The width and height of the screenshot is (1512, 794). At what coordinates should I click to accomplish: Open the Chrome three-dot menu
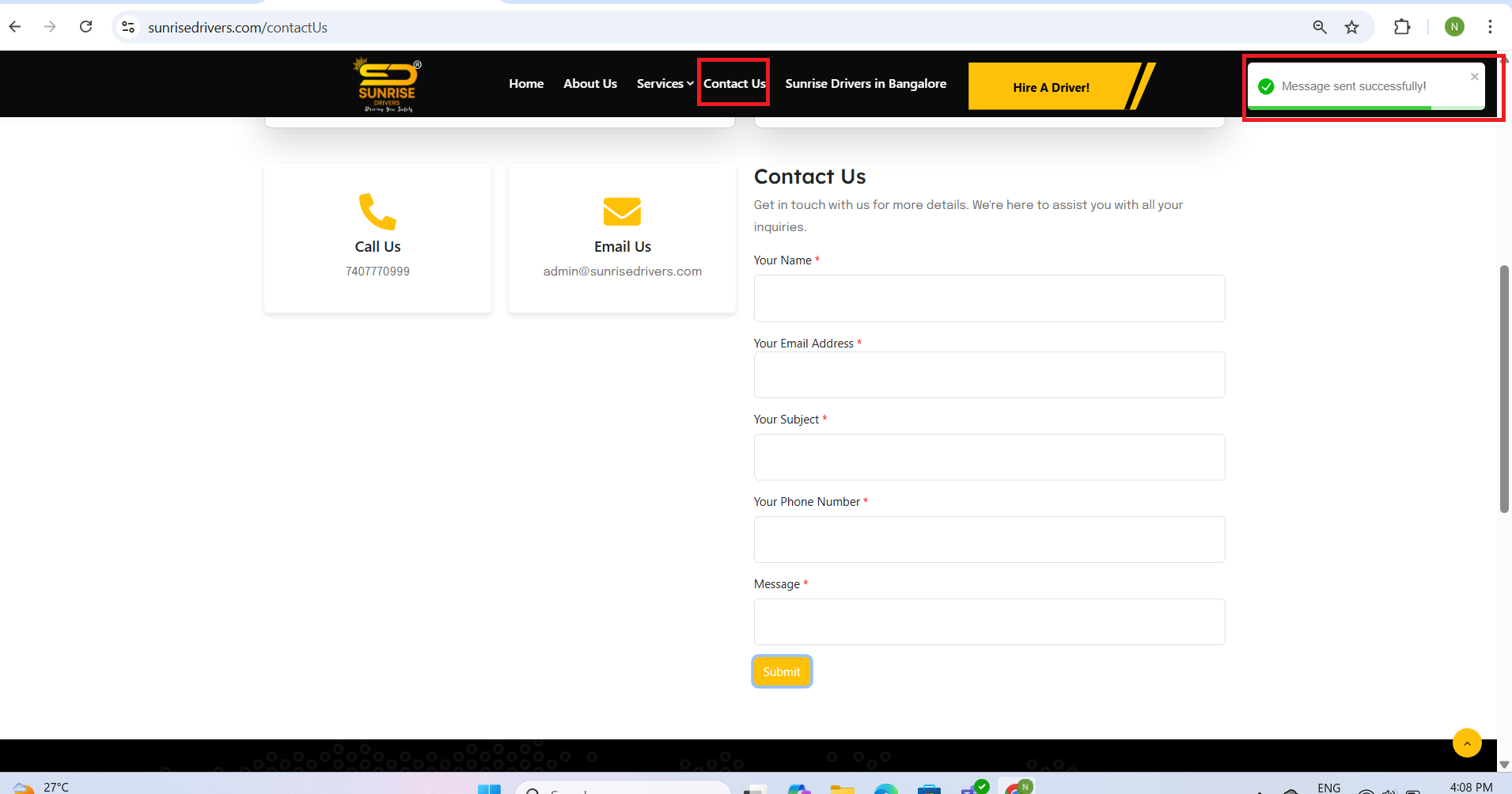(x=1489, y=27)
